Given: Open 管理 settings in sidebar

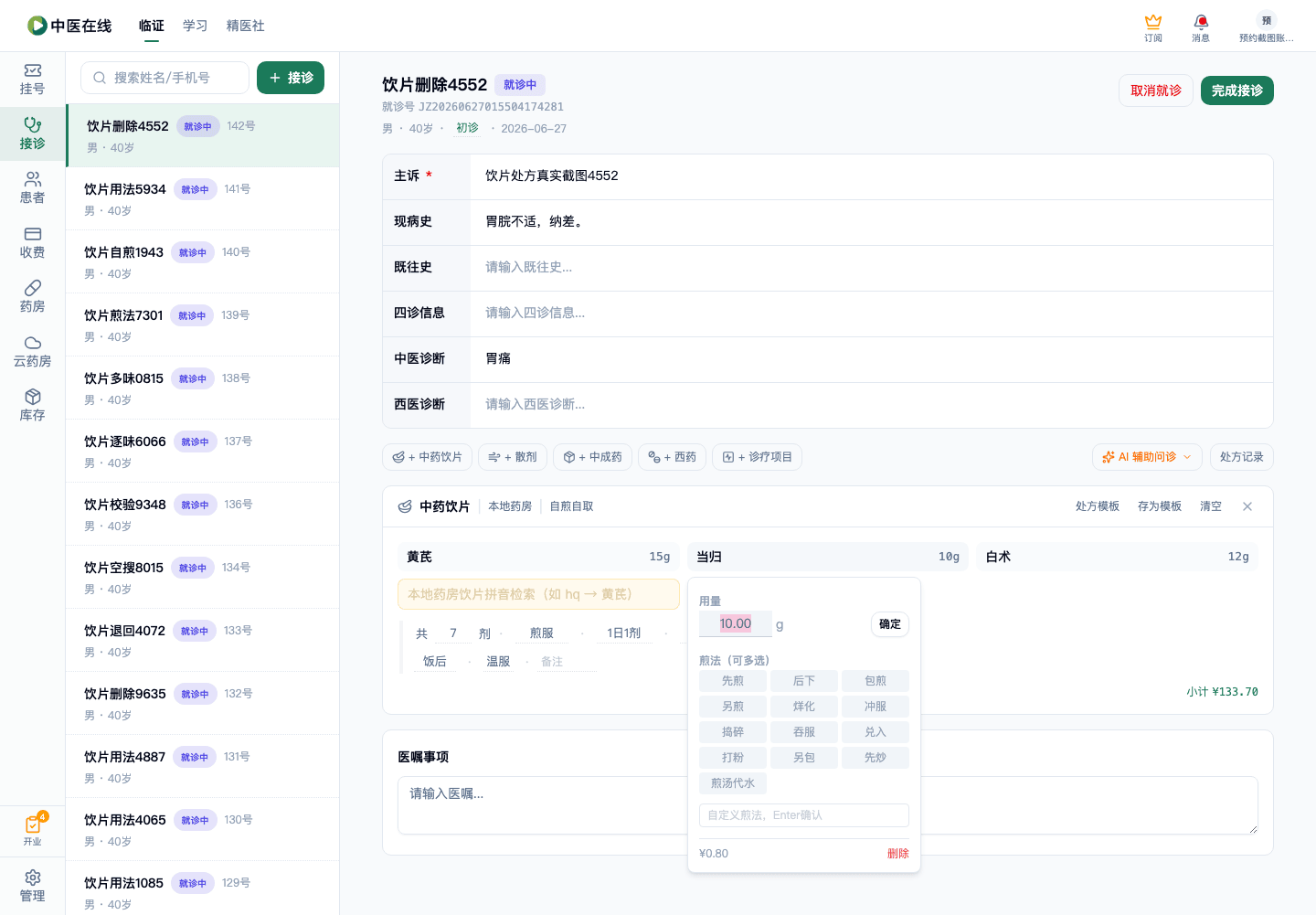Looking at the screenshot, I should pyautogui.click(x=32, y=887).
